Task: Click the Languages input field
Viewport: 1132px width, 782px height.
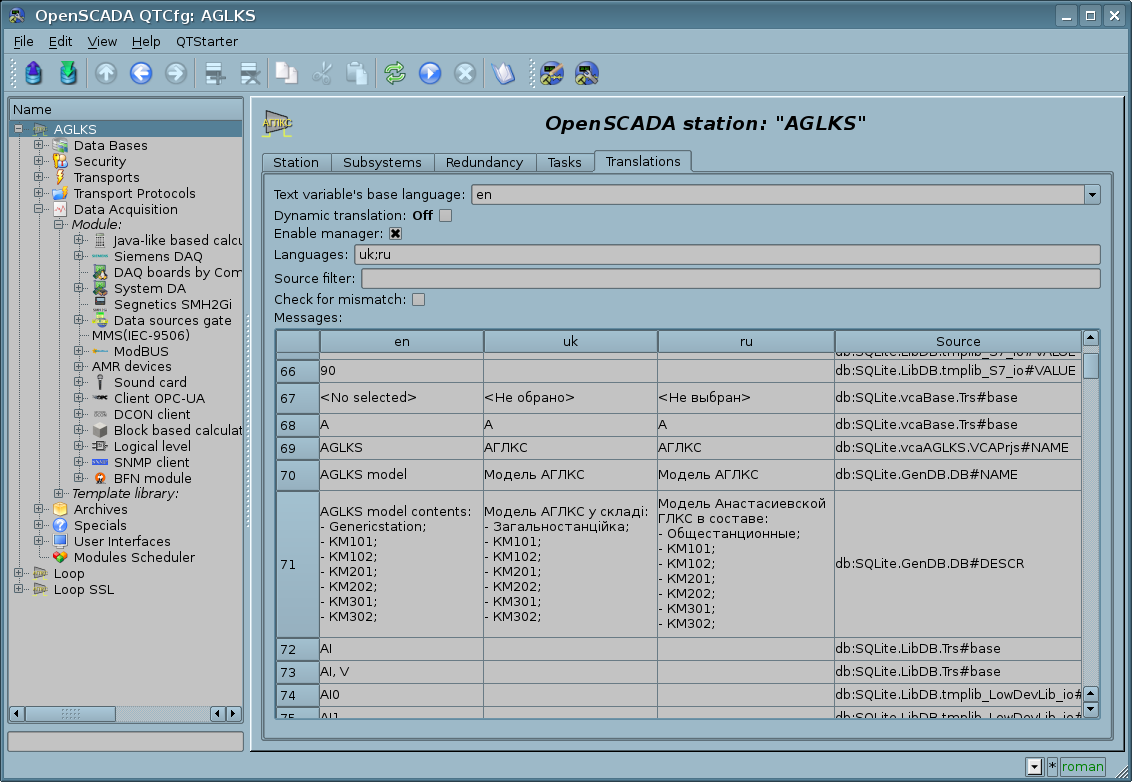Action: pyautogui.click(x=727, y=254)
